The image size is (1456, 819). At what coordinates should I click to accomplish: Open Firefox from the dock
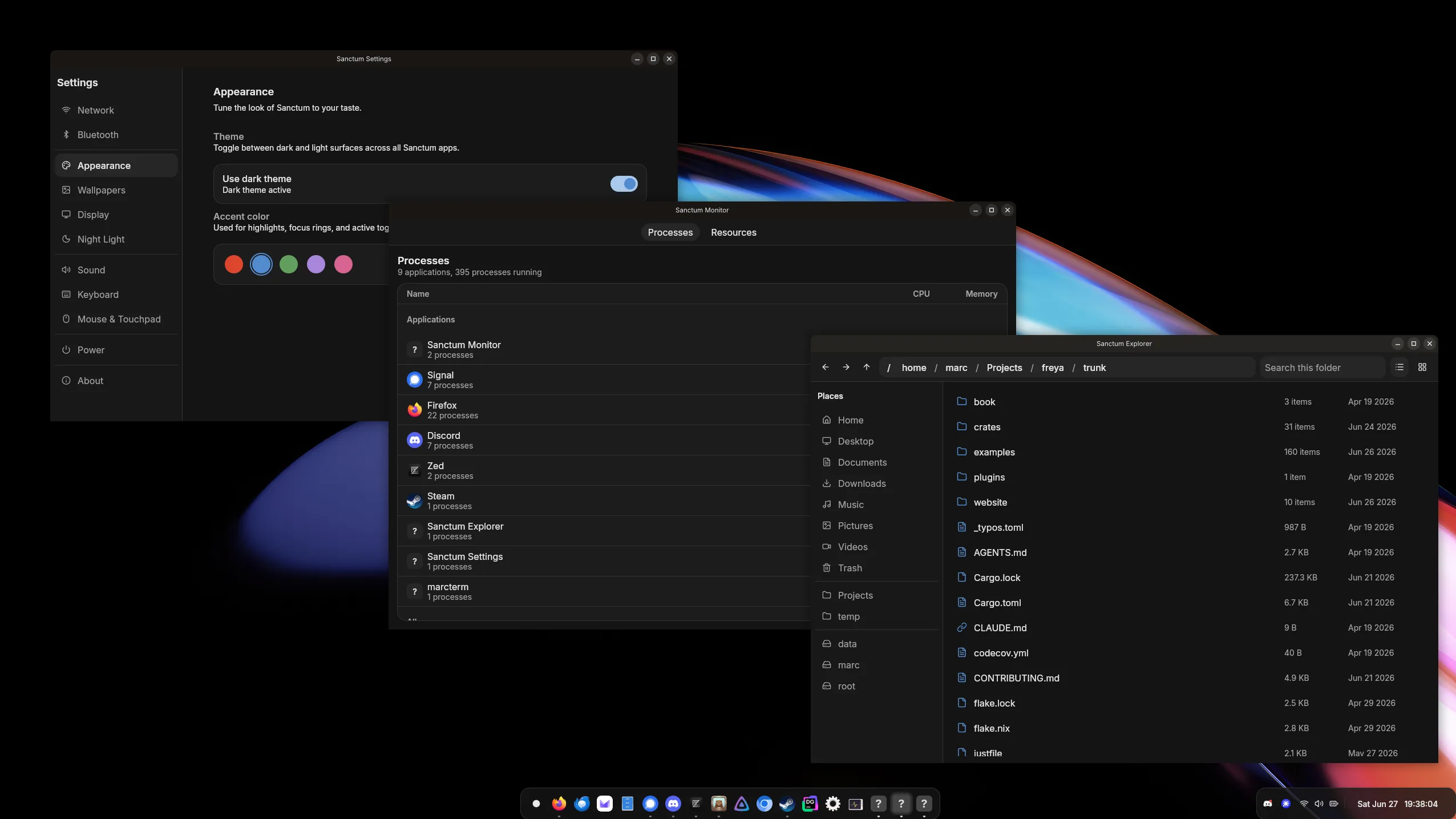pos(559,804)
